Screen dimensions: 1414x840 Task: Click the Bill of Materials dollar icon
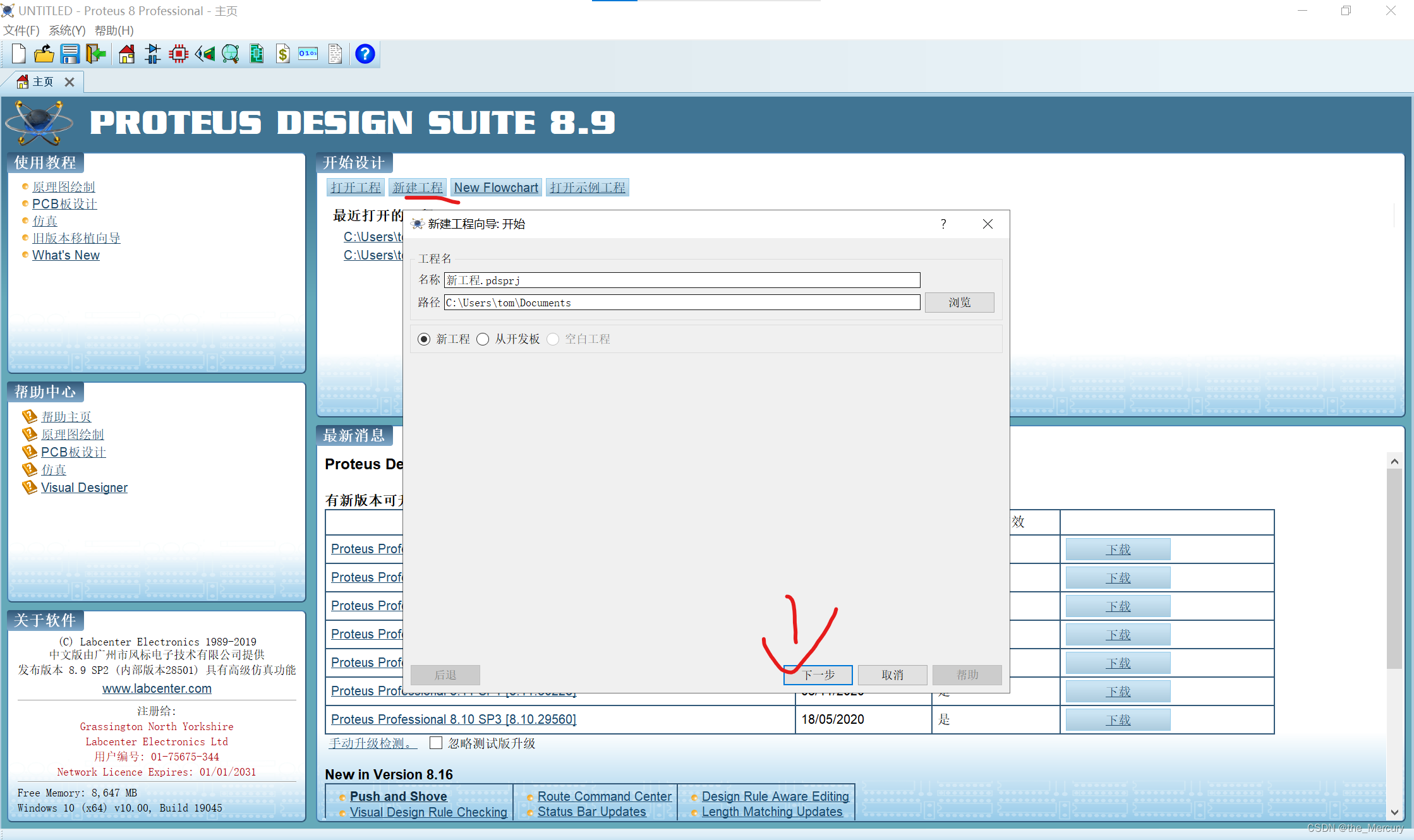pos(283,54)
